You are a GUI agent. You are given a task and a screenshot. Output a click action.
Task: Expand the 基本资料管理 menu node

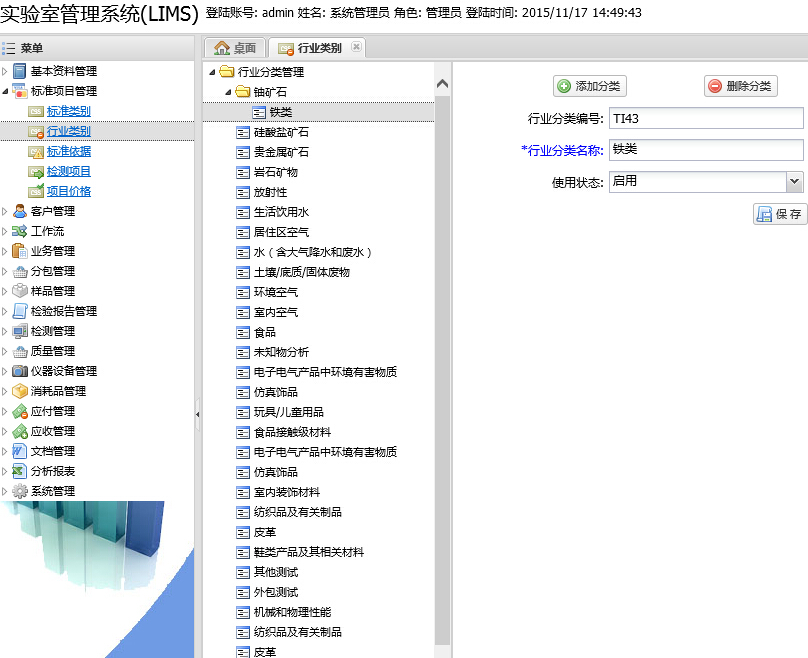pyautogui.click(x=5, y=71)
